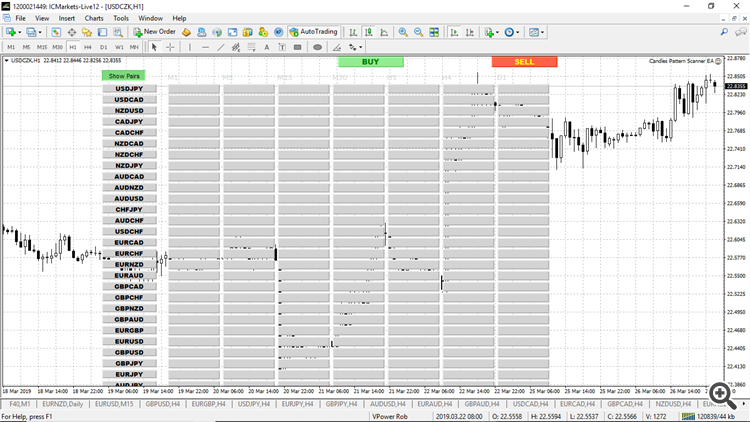Click the New Order button
The width and height of the screenshot is (750, 422).
coord(154,32)
